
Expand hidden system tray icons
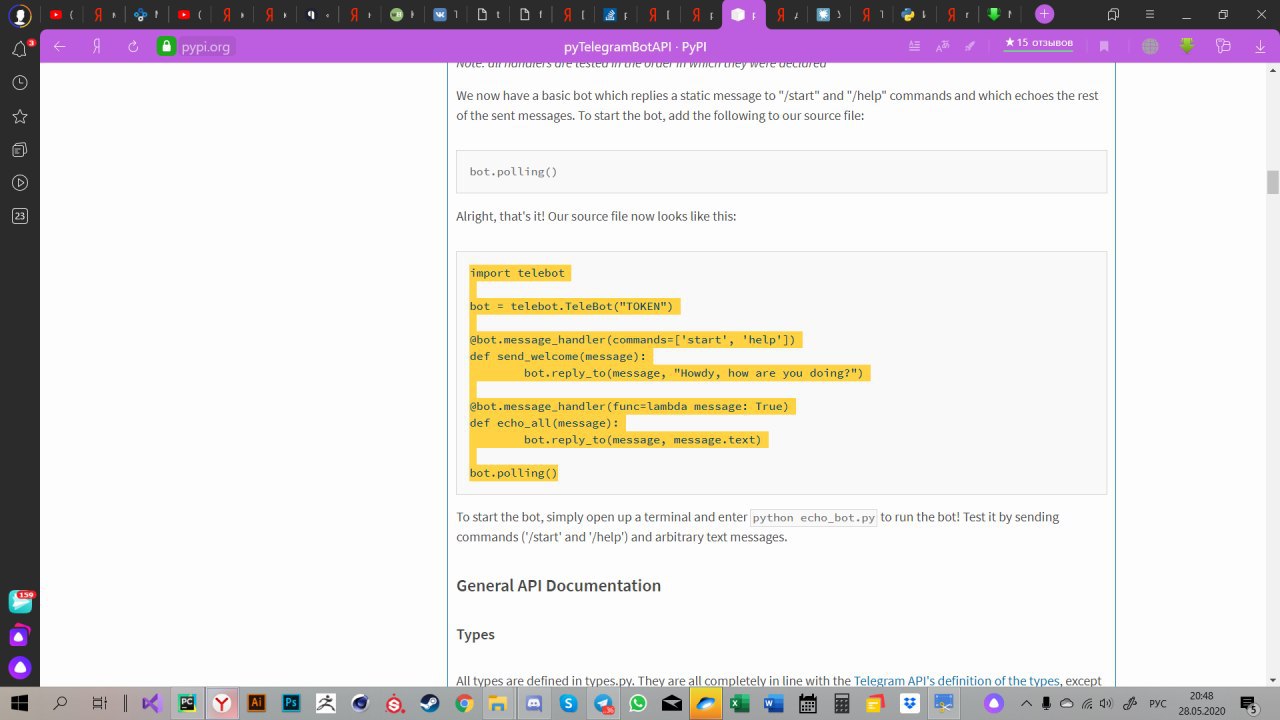coord(1028,703)
